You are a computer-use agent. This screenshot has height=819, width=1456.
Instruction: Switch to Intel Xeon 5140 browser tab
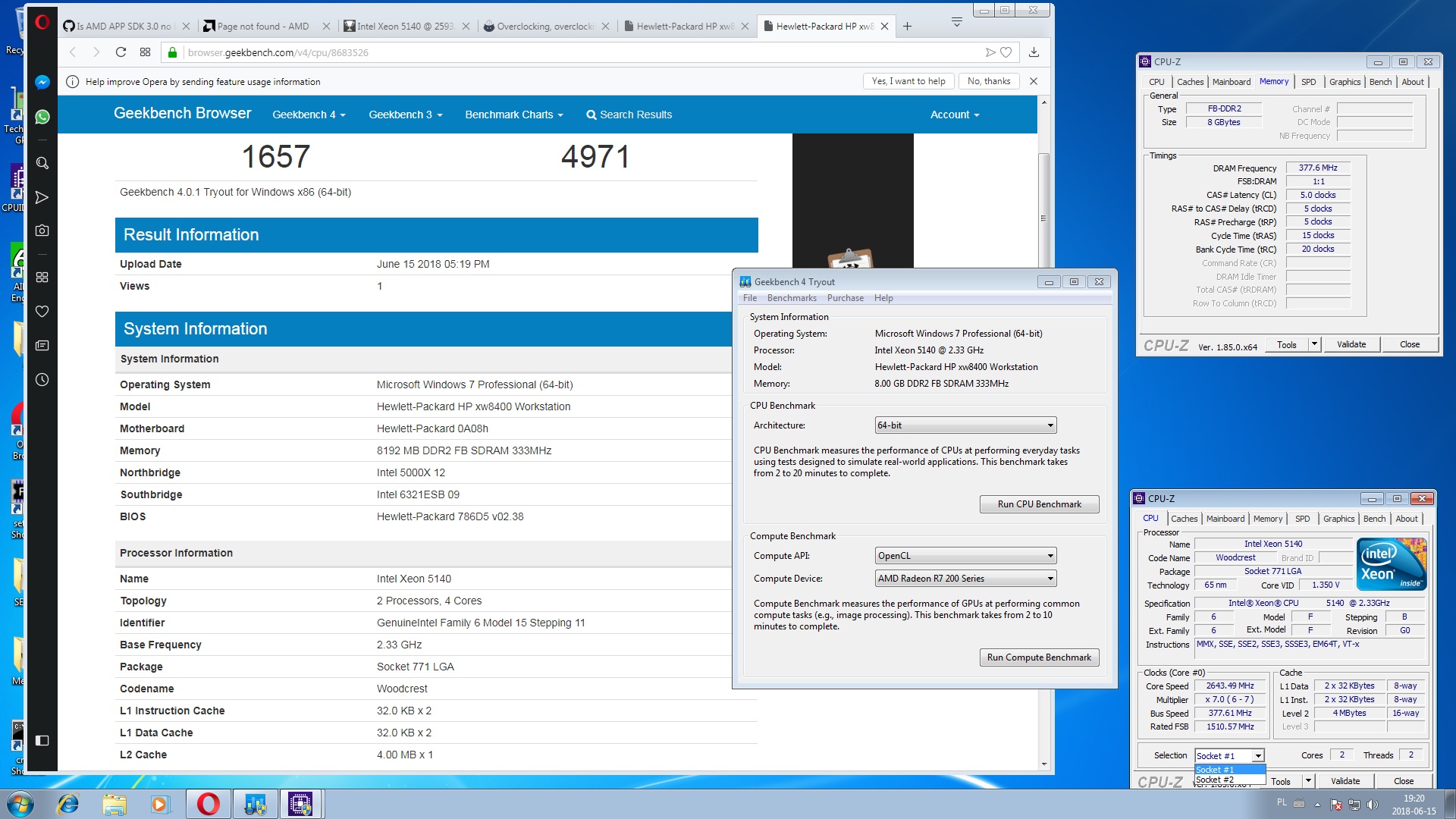[405, 26]
